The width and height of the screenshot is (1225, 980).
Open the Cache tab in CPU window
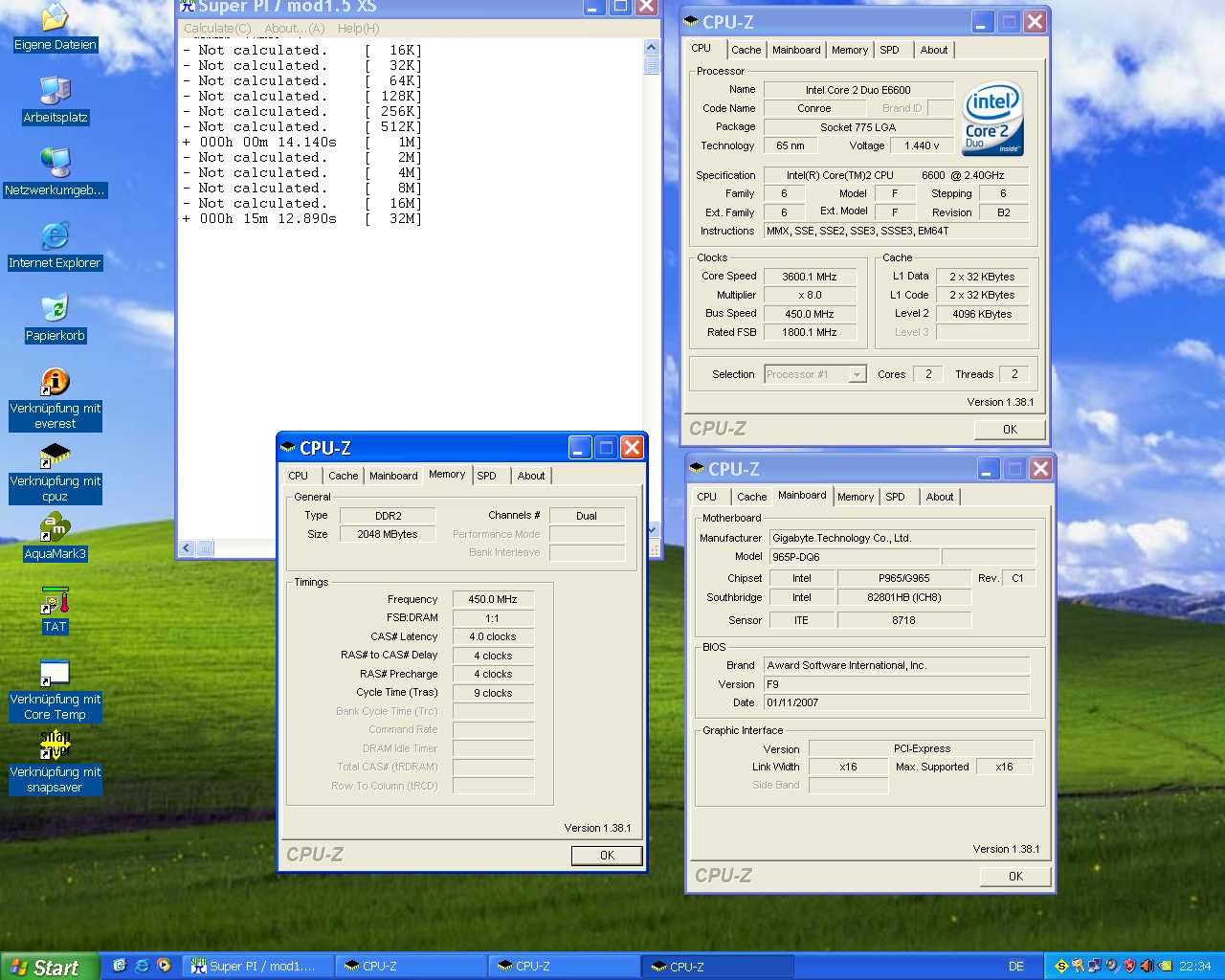pyautogui.click(x=746, y=50)
